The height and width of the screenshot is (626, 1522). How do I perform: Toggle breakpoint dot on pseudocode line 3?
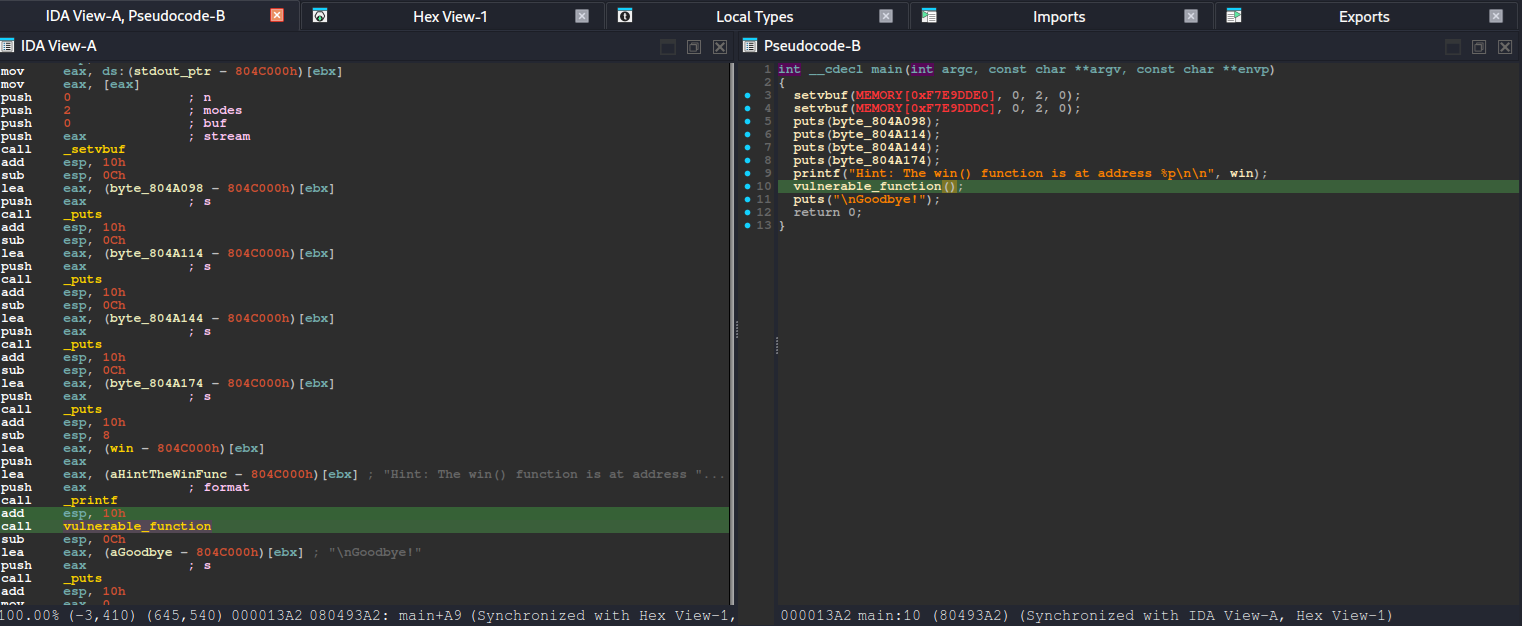pyautogui.click(x=747, y=95)
